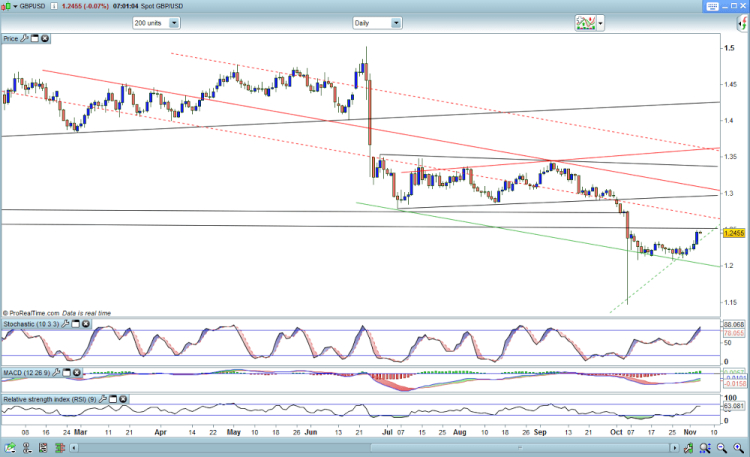Click the scrollbar right arrow

coord(674,448)
